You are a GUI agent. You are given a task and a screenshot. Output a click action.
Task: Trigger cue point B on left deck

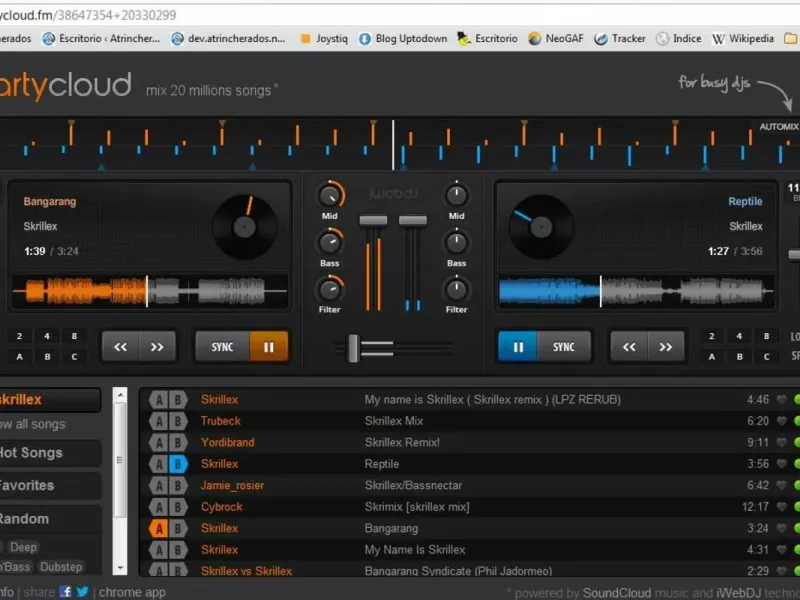[47, 357]
